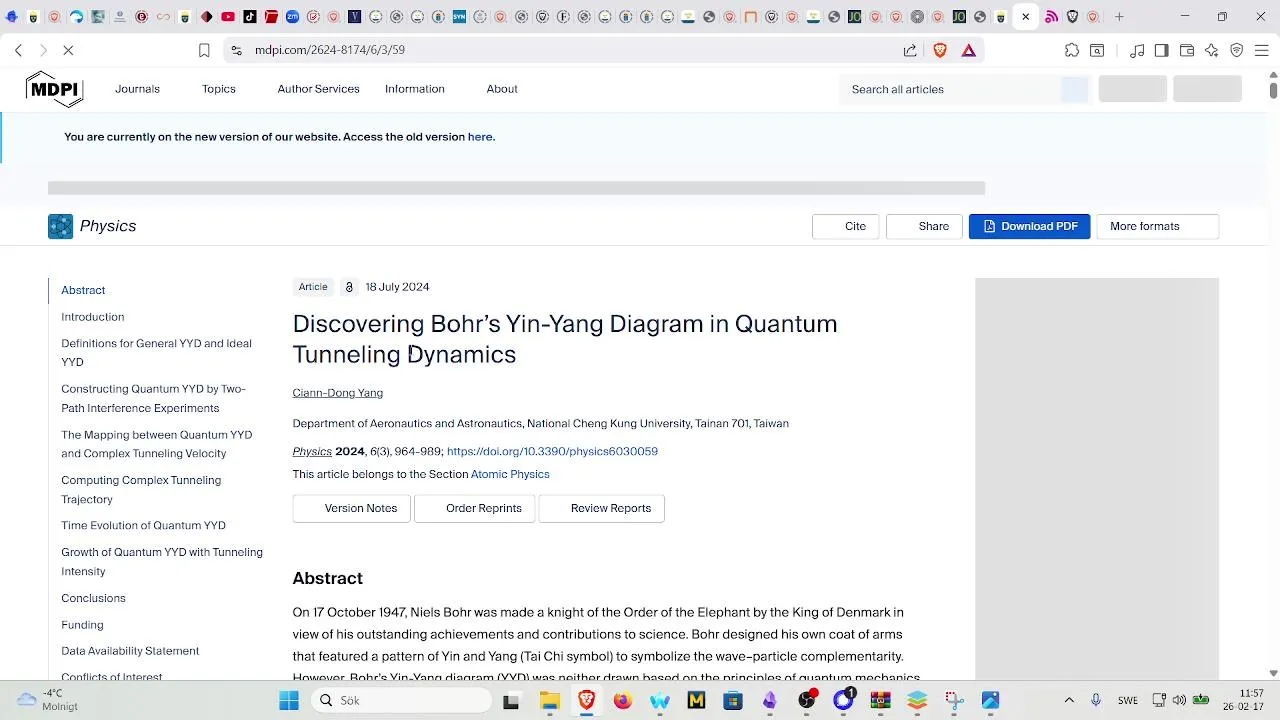Jump to Mapping between Quantum YYD section
The width and height of the screenshot is (1280, 720).
tap(156, 444)
